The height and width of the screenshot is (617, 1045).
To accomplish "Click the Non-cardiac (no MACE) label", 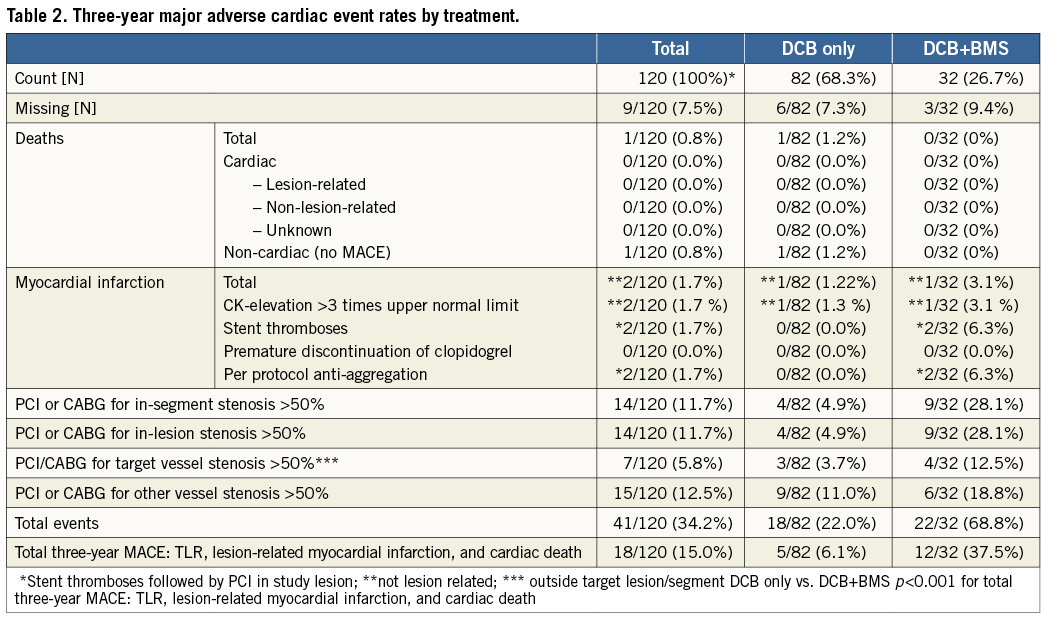I will (306, 253).
